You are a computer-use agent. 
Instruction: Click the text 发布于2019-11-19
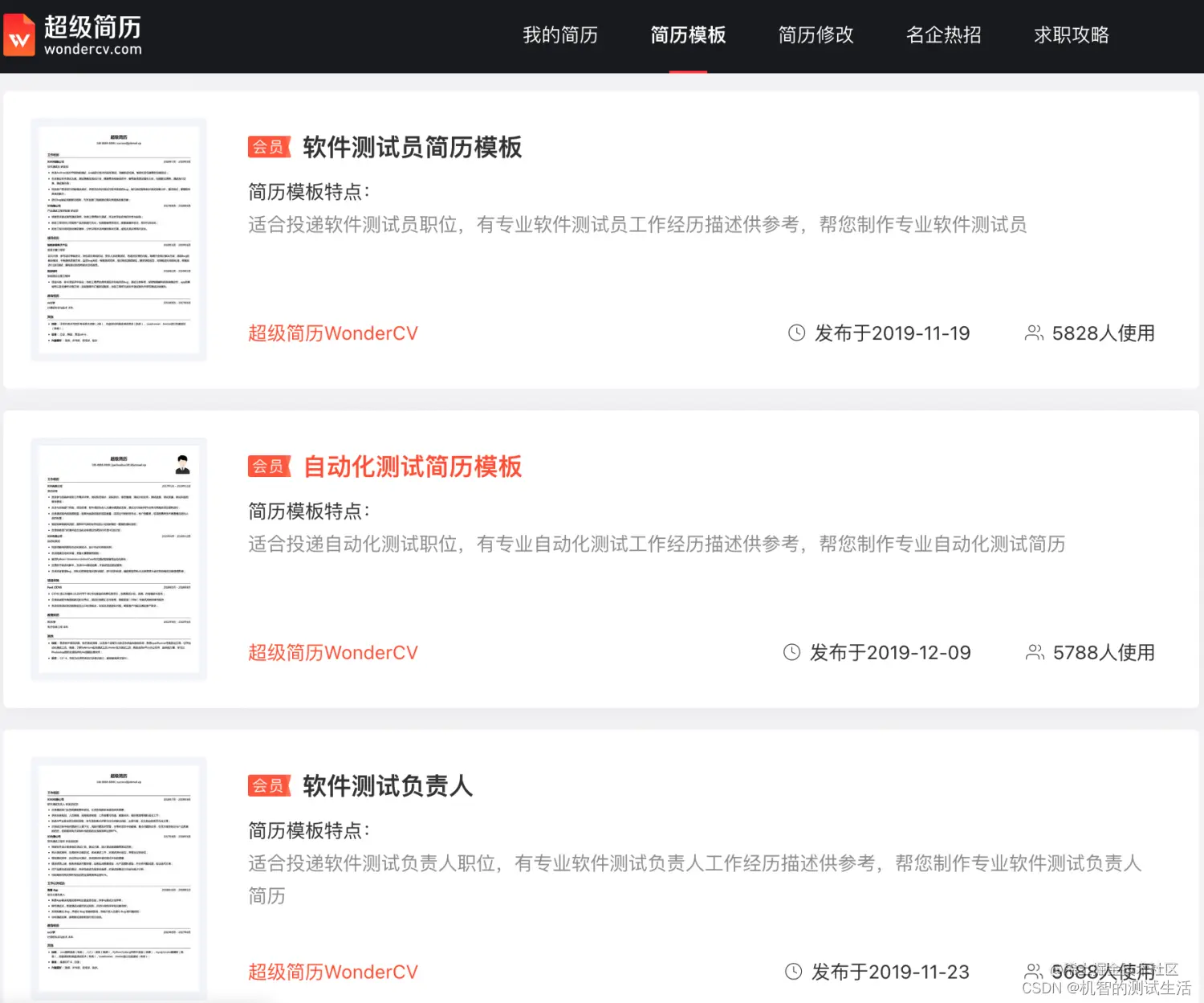893,333
